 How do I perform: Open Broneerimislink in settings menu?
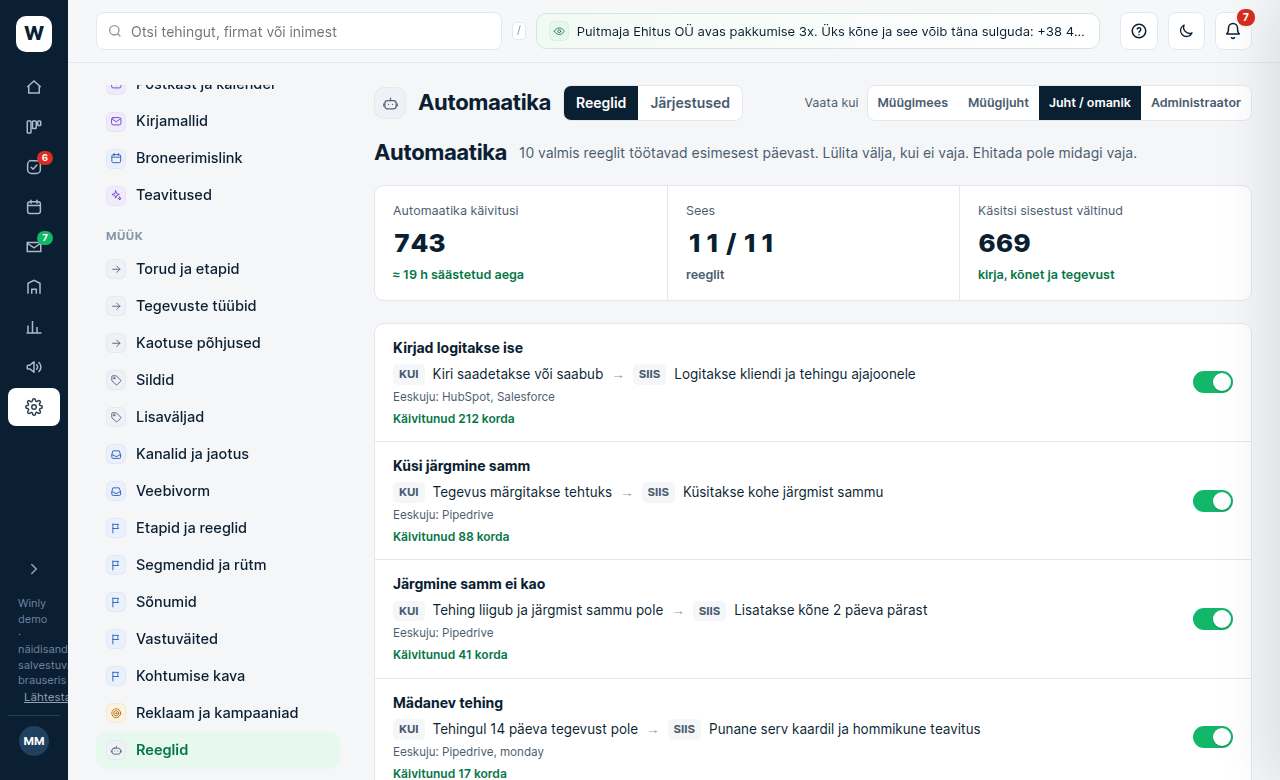[218, 158]
